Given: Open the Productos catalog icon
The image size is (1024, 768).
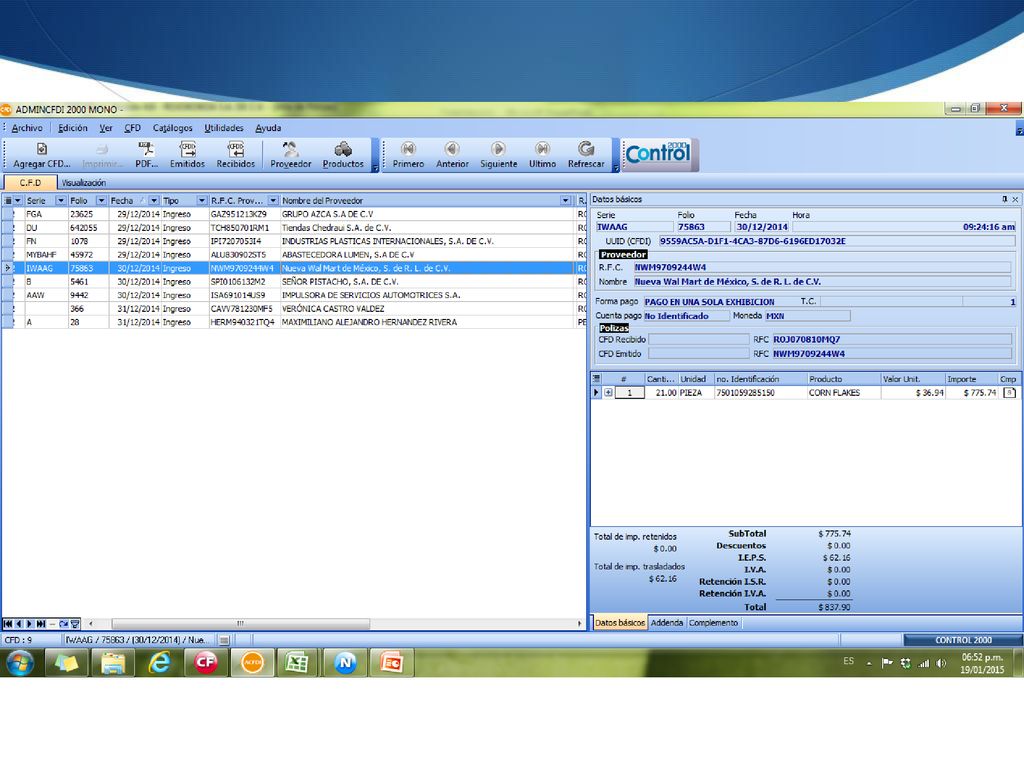Looking at the screenshot, I should click(x=343, y=155).
